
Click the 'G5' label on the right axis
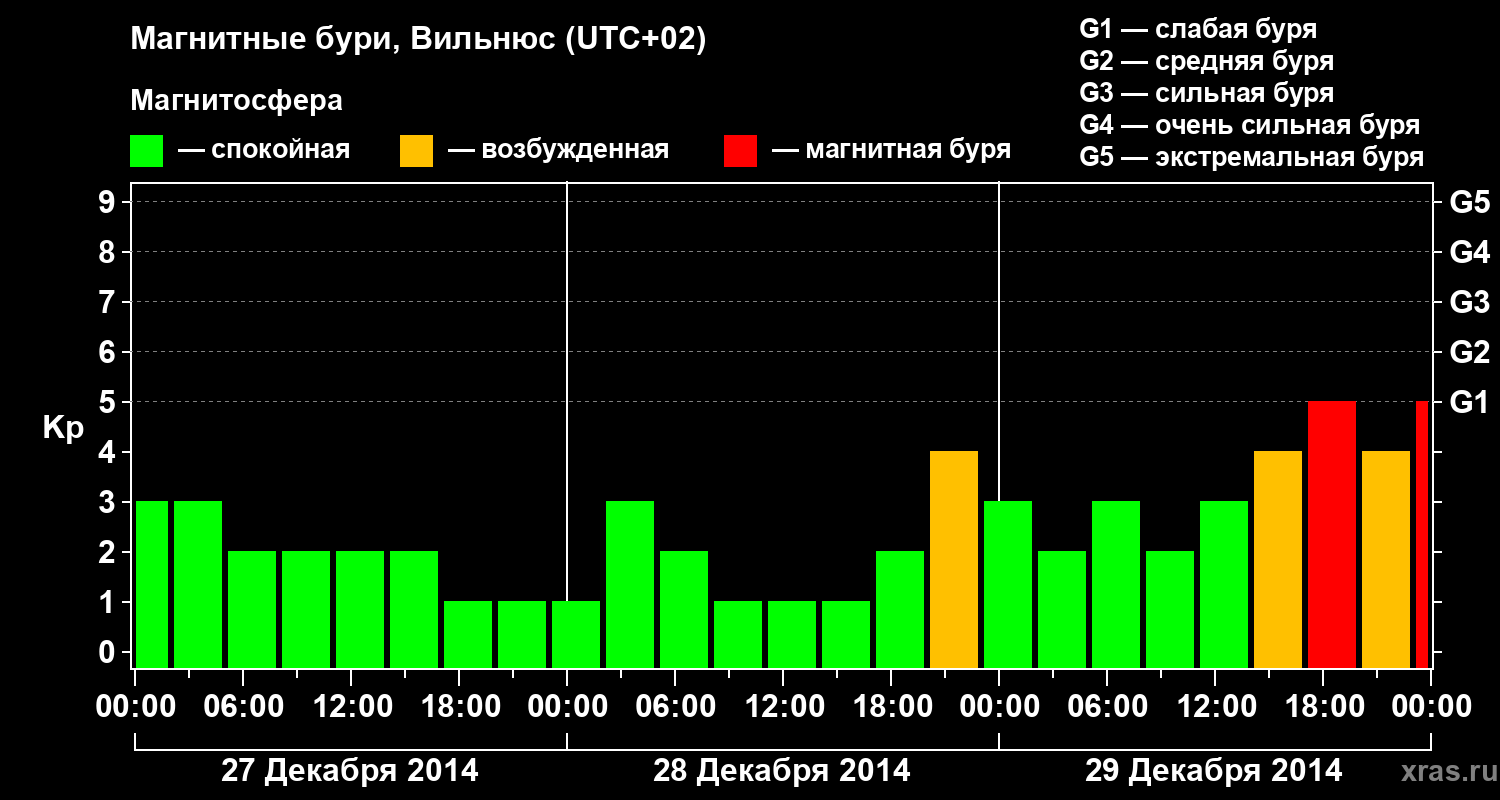[x=1469, y=202]
